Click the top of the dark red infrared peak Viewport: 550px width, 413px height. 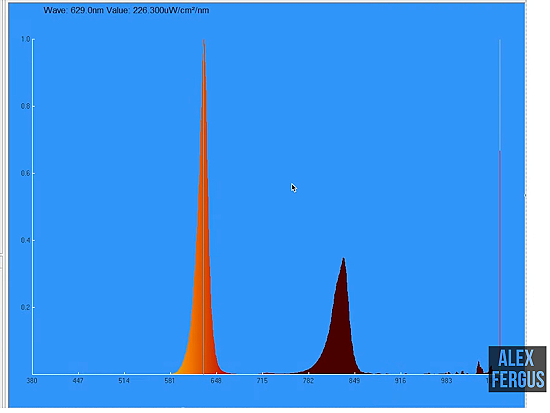click(x=343, y=260)
